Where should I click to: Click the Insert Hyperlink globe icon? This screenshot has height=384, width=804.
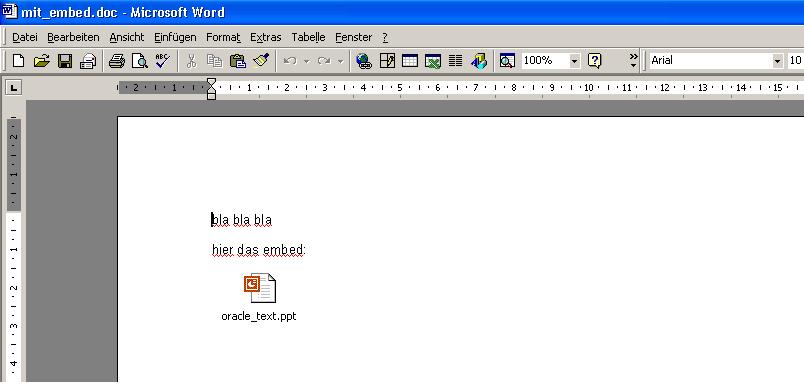pos(364,61)
